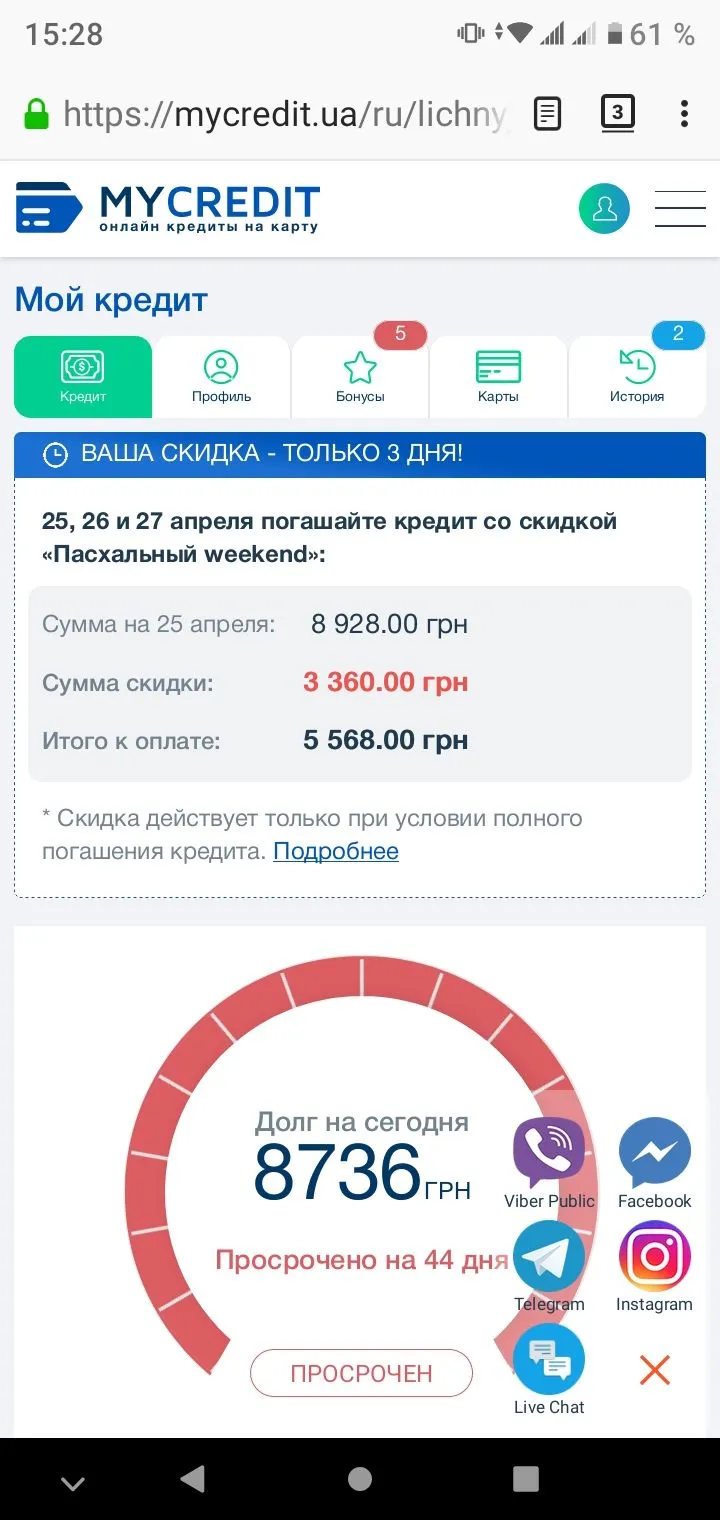Open Instagram icon

point(654,1256)
